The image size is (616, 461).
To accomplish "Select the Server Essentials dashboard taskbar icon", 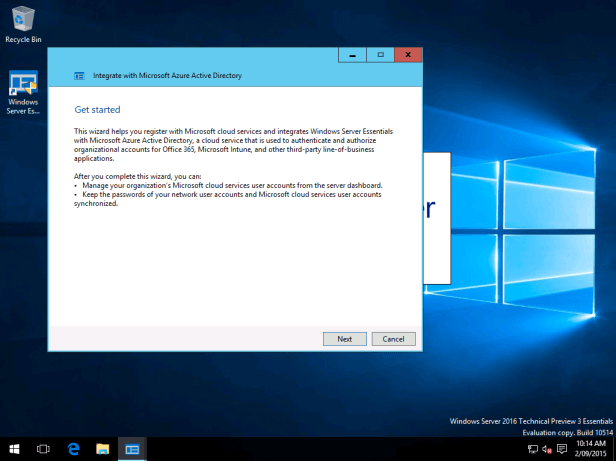I will (x=132, y=449).
